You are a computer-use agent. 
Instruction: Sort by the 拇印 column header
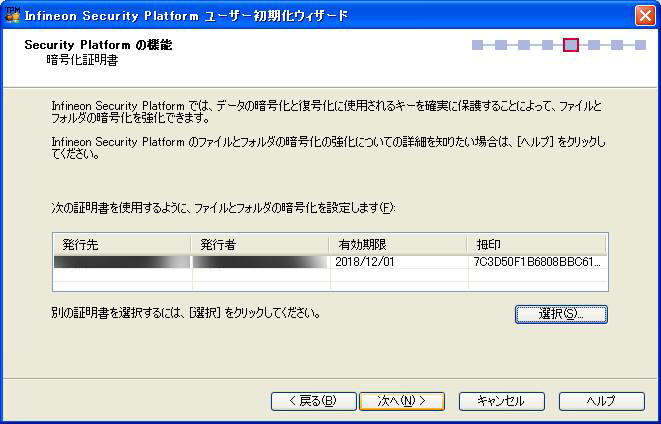[537, 244]
